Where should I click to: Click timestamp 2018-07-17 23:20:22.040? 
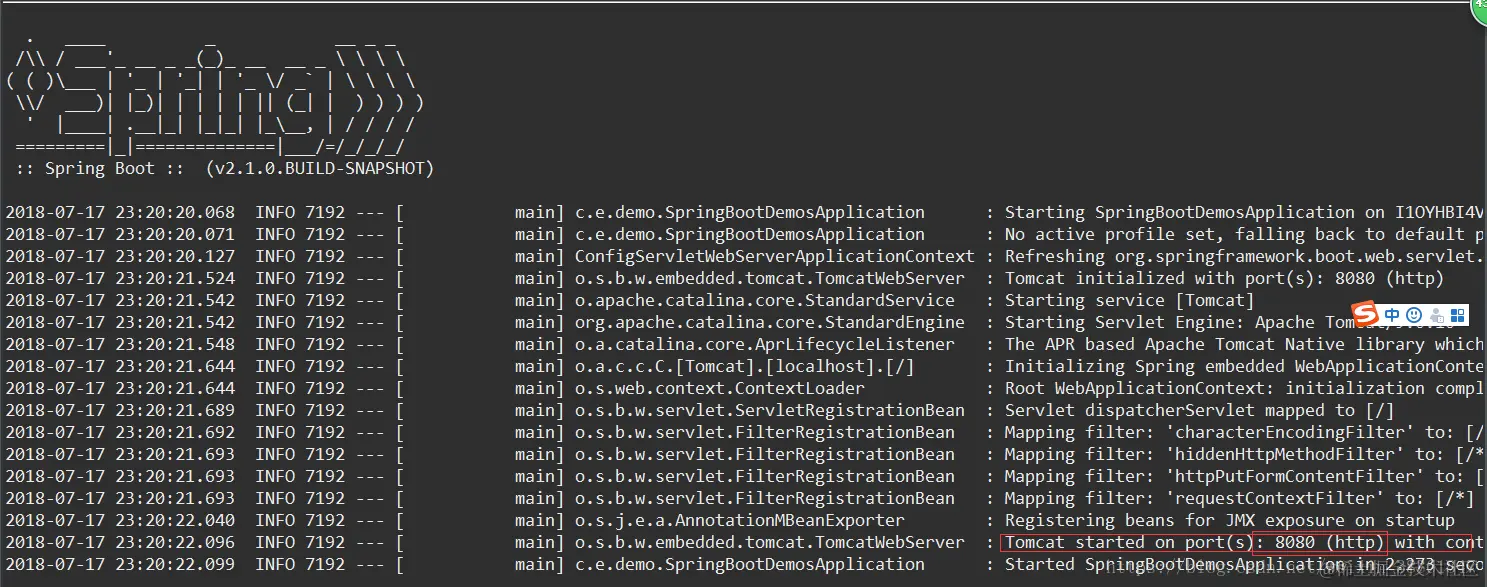tap(120, 520)
